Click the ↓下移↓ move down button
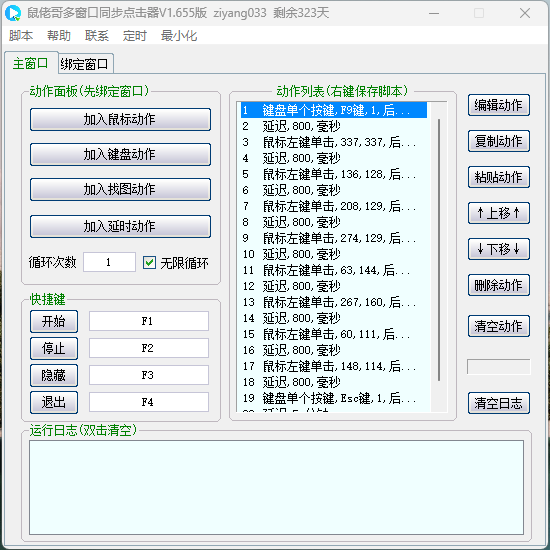550x550 pixels. pyautogui.click(x=499, y=249)
